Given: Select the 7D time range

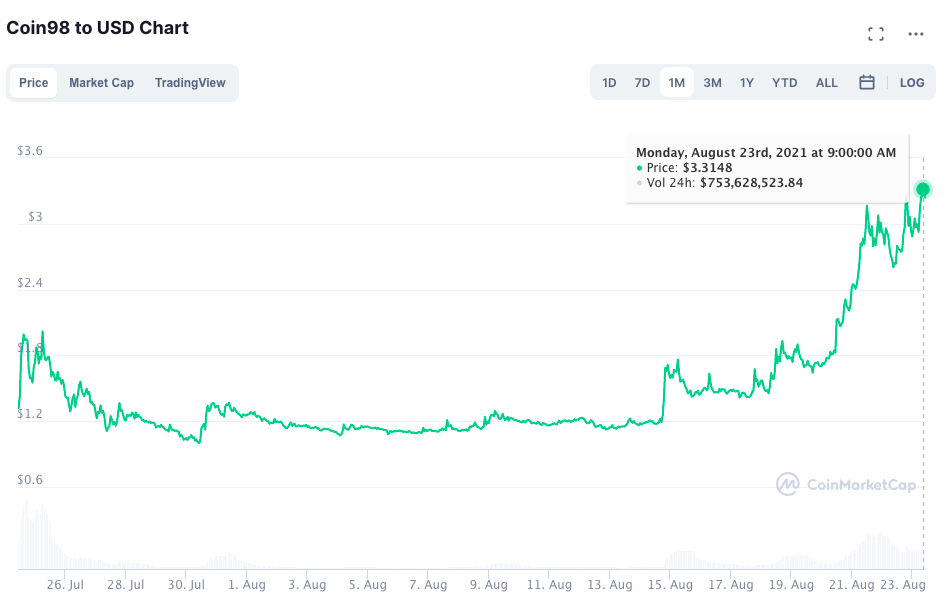Looking at the screenshot, I should click(x=643, y=83).
